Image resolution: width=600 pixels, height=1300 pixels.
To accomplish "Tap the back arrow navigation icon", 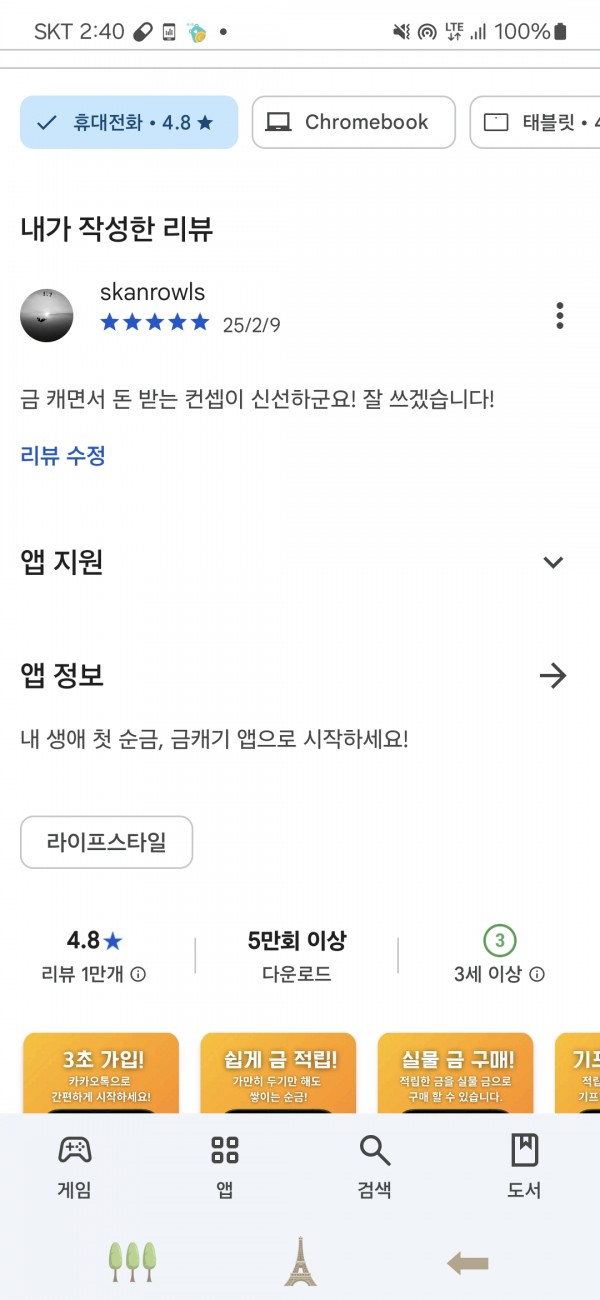I will pyautogui.click(x=467, y=1264).
